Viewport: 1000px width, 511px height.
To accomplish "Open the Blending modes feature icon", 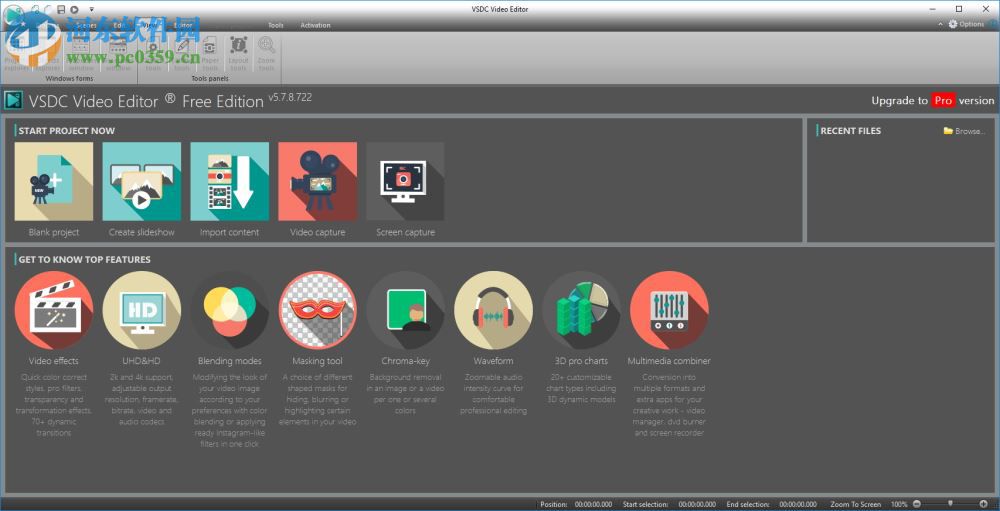I will point(230,310).
